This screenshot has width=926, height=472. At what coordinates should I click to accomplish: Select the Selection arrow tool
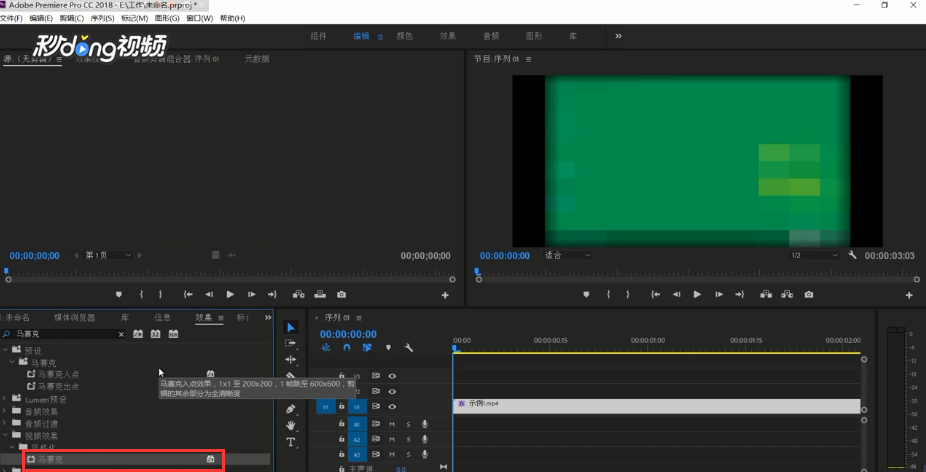pos(291,327)
